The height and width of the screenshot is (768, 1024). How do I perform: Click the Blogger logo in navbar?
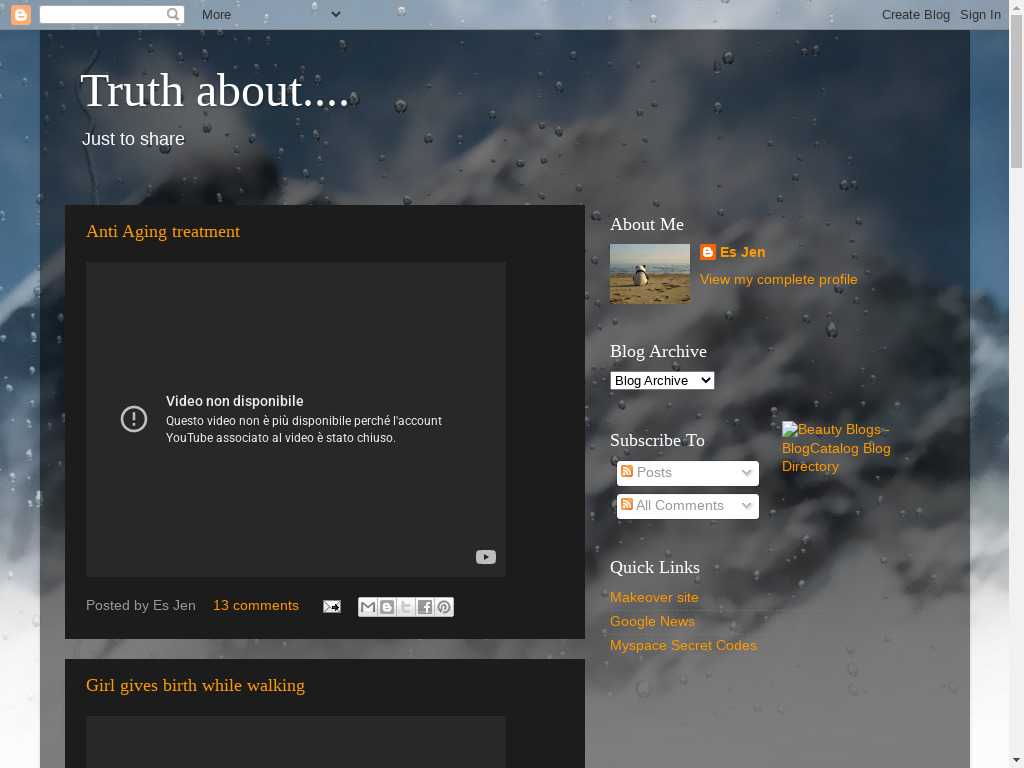(x=20, y=14)
